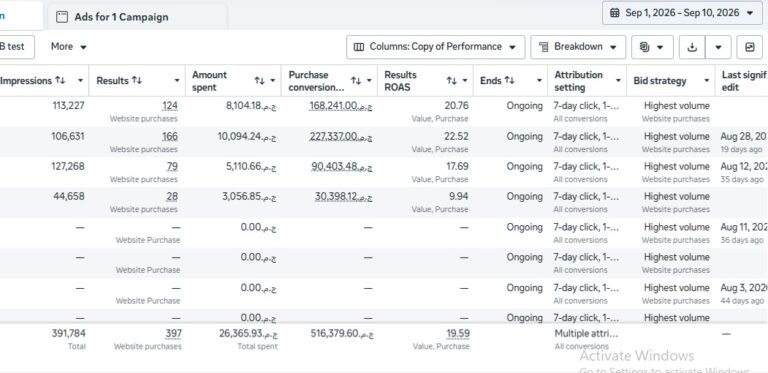Click the 166 website purchases result

coord(170,136)
